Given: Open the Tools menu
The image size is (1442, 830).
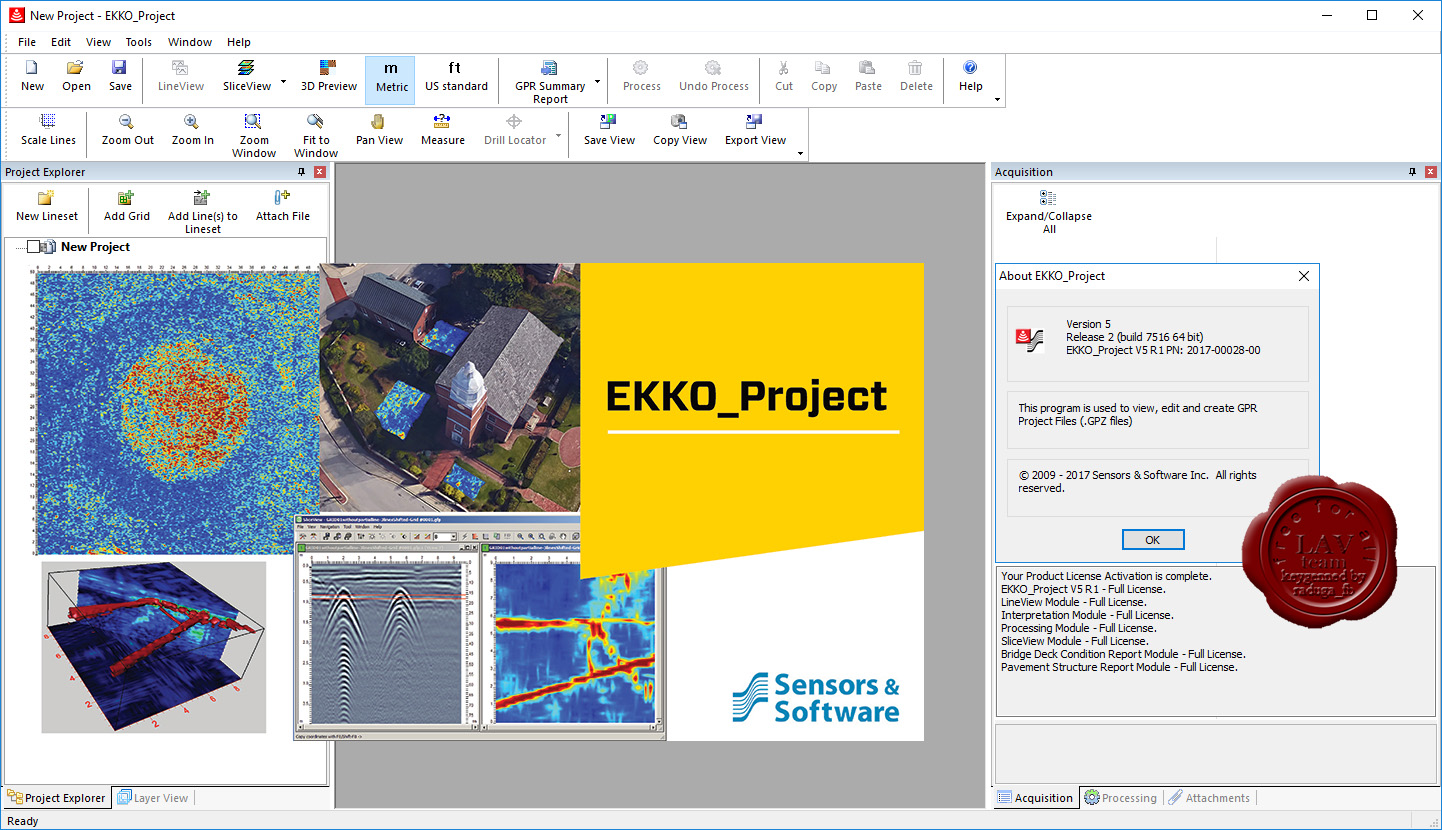Looking at the screenshot, I should click(x=139, y=42).
